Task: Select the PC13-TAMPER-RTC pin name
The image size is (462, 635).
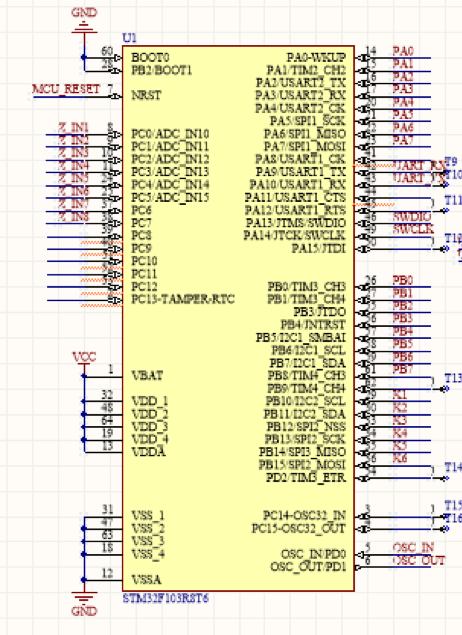Action: pos(183,299)
